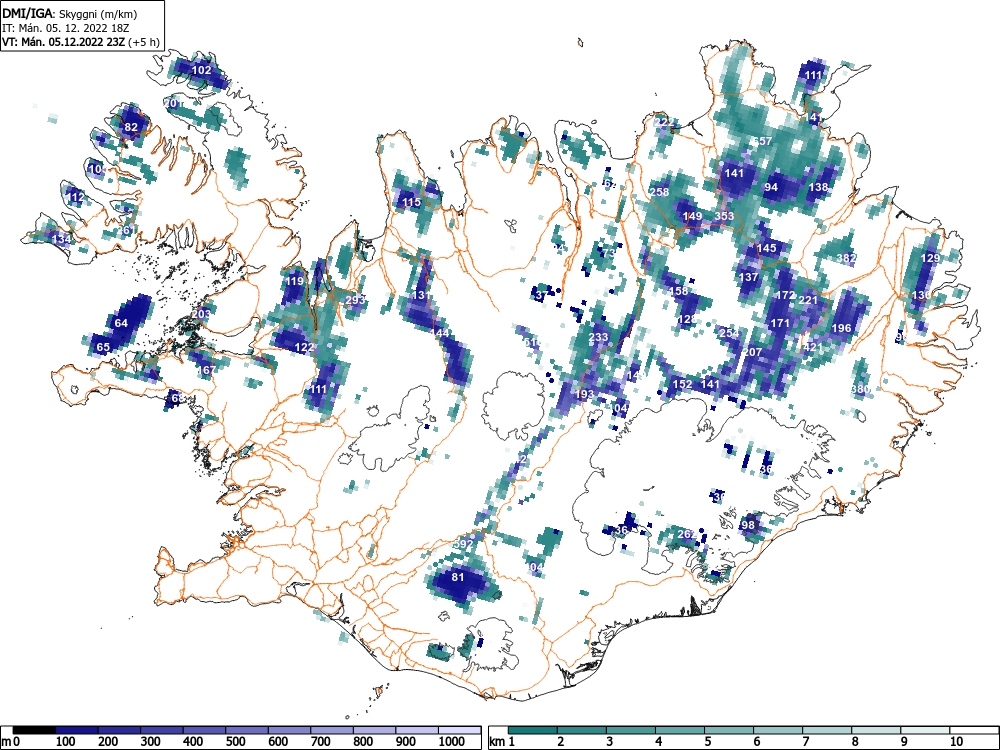
Task: Click the '800' label in the metre legend
Action: coord(363,742)
